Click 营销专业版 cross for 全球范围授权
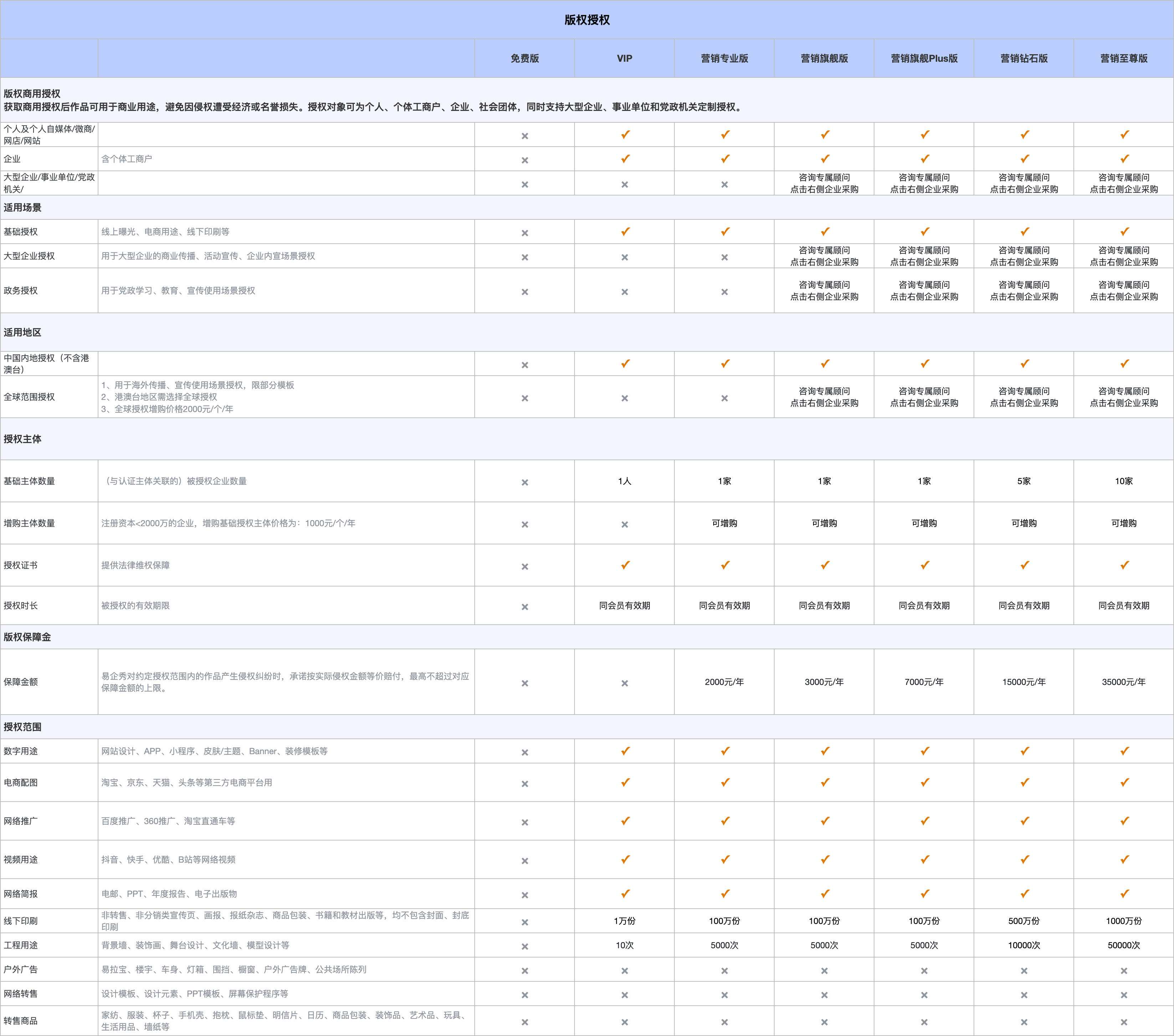The height and width of the screenshot is (1036, 1174). [724, 398]
